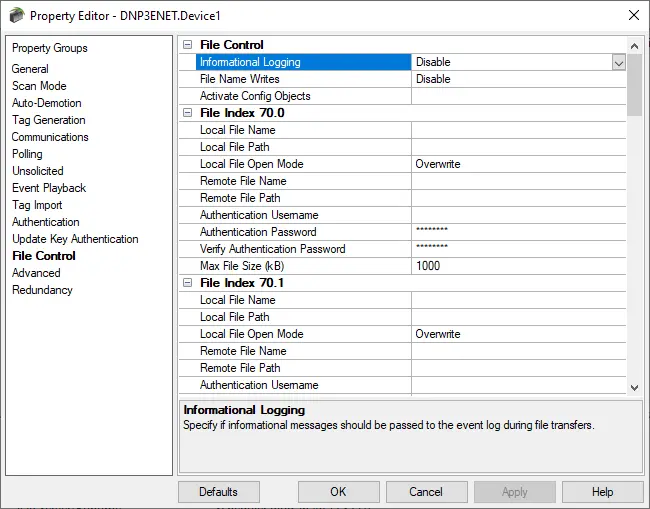Viewport: 650px width, 509px height.
Task: Open the Unsolicited property group
Action: click(38, 171)
